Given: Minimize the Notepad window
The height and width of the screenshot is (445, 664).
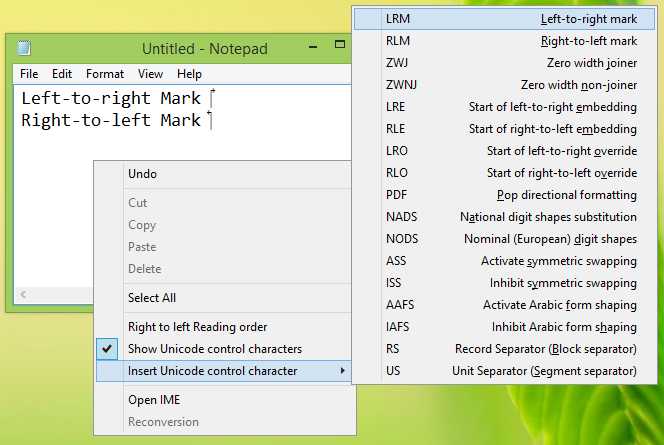Looking at the screenshot, I should tap(313, 47).
